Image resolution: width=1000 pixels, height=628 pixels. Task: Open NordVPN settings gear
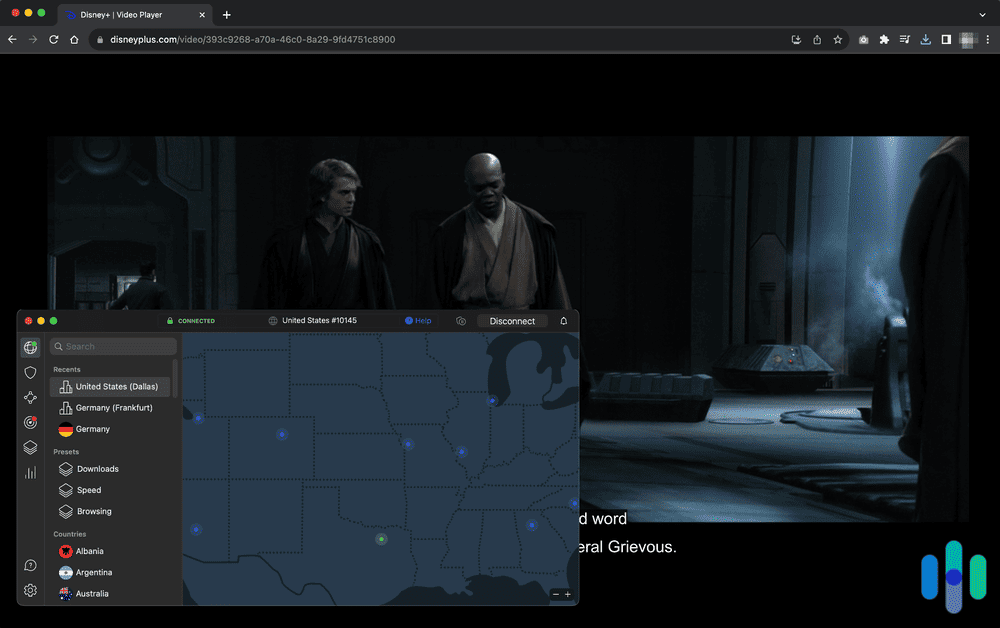pos(30,590)
